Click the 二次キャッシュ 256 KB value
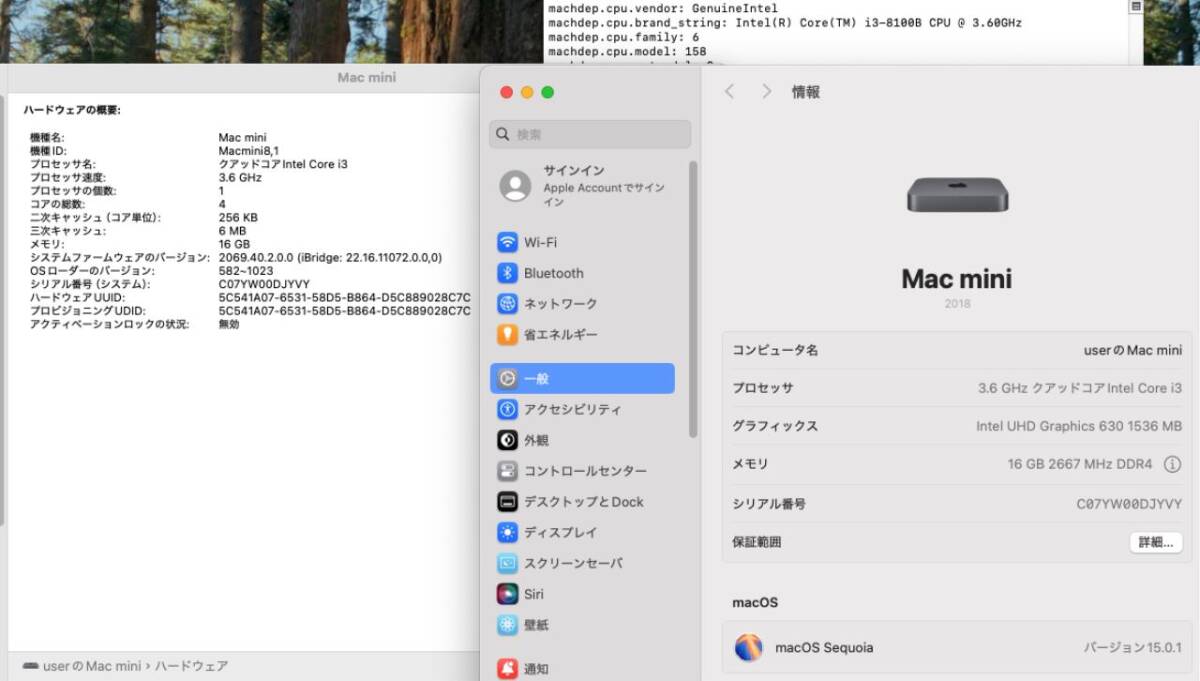The width and height of the screenshot is (1200, 681). 238,218
